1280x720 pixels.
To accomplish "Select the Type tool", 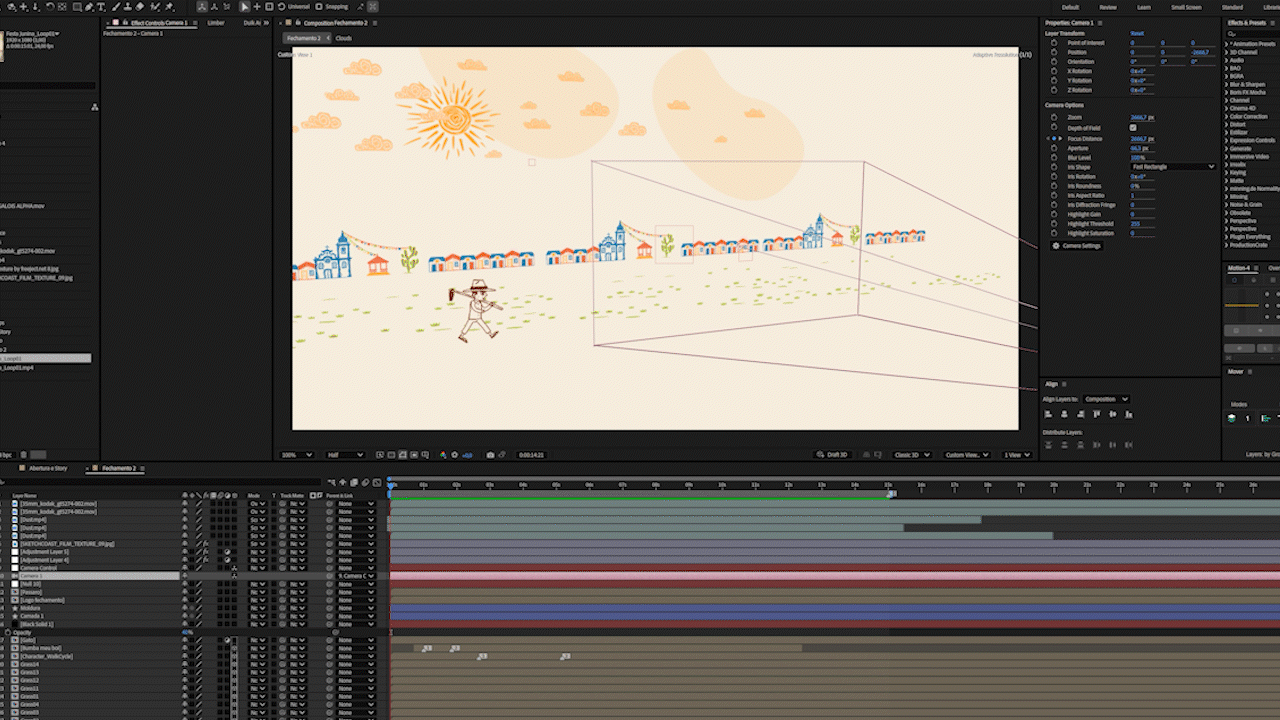I will pos(101,6).
